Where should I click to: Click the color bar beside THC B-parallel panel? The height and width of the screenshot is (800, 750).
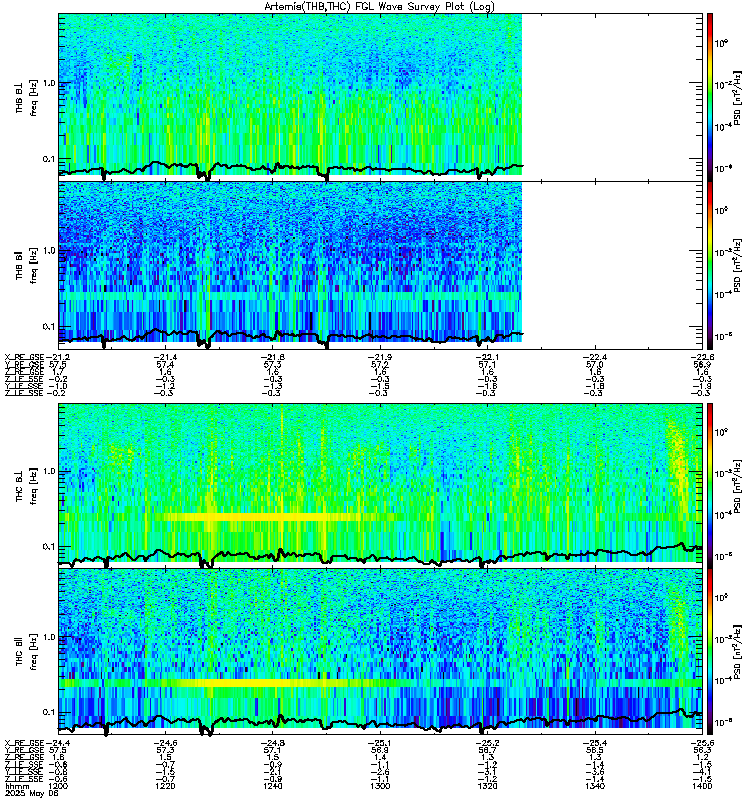[710, 651]
